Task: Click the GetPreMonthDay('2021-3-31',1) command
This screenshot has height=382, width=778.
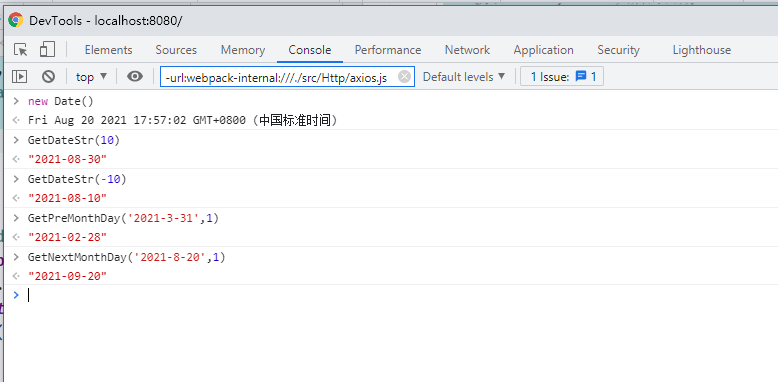Action: coord(124,218)
